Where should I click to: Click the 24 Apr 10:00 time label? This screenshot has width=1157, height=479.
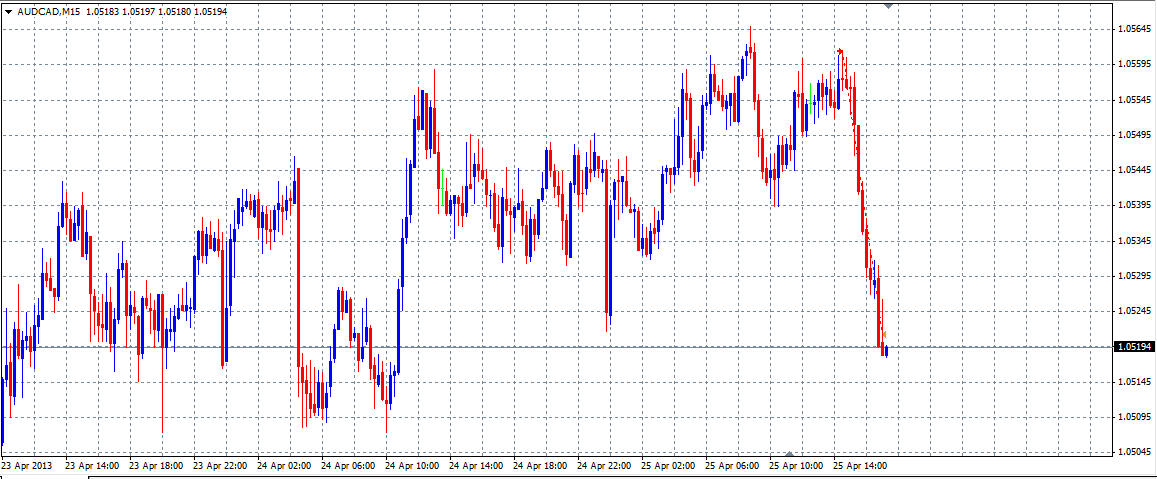[x=411, y=465]
